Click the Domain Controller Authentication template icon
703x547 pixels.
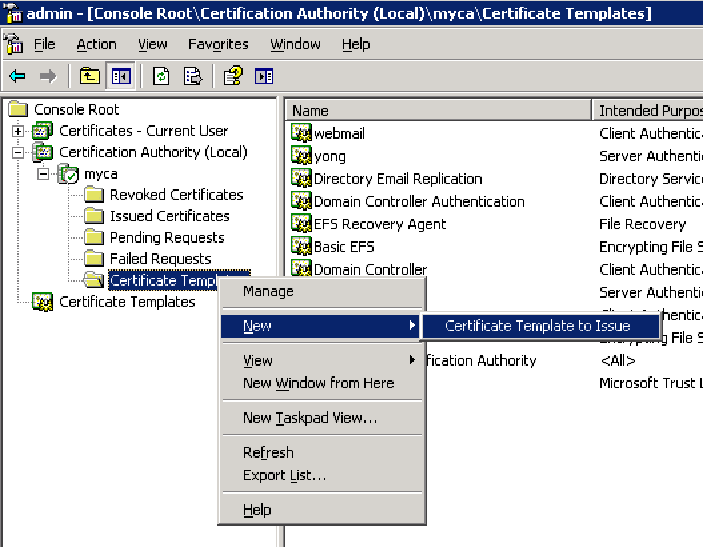click(301, 201)
